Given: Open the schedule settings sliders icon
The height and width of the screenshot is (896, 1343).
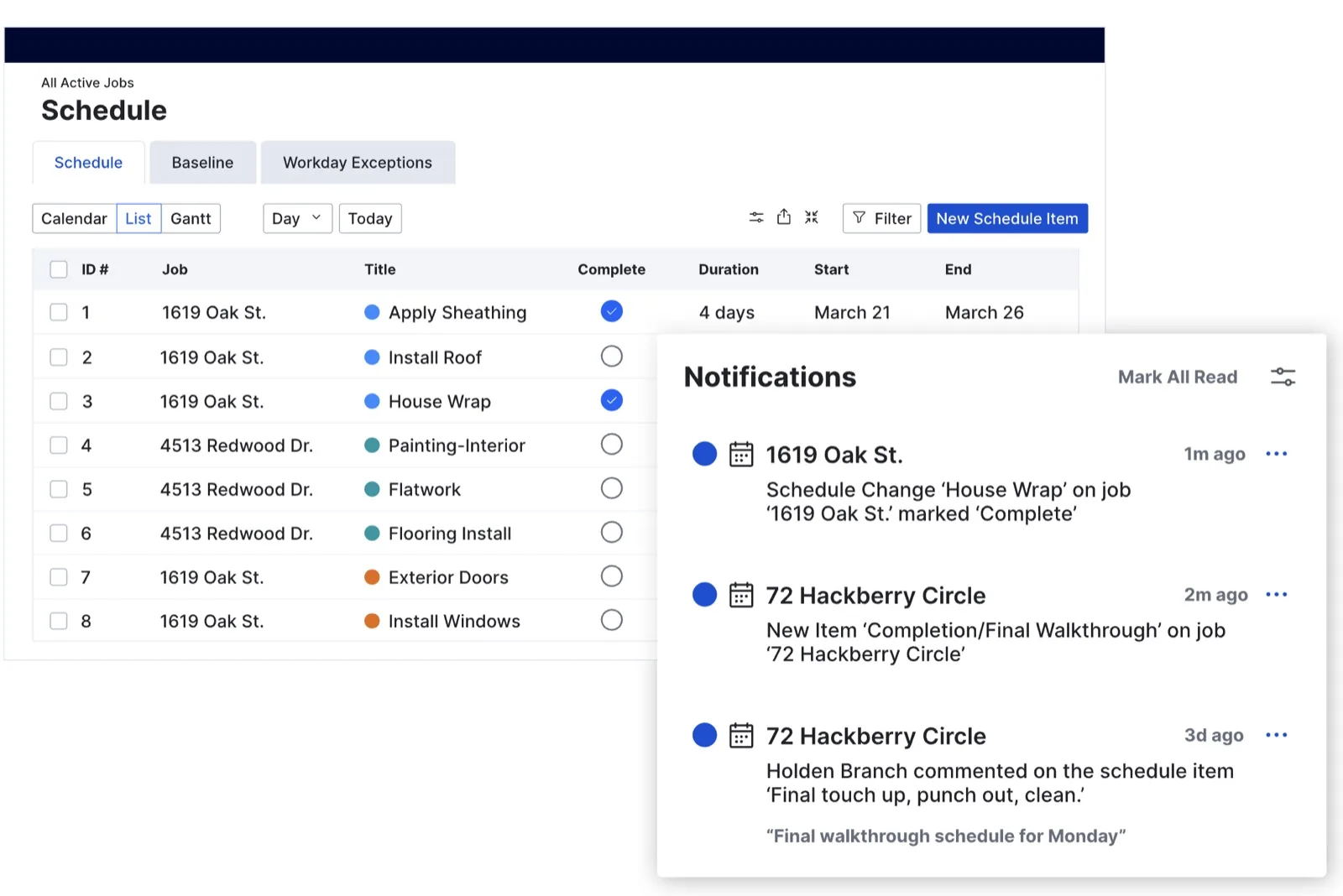Looking at the screenshot, I should pyautogui.click(x=756, y=217).
